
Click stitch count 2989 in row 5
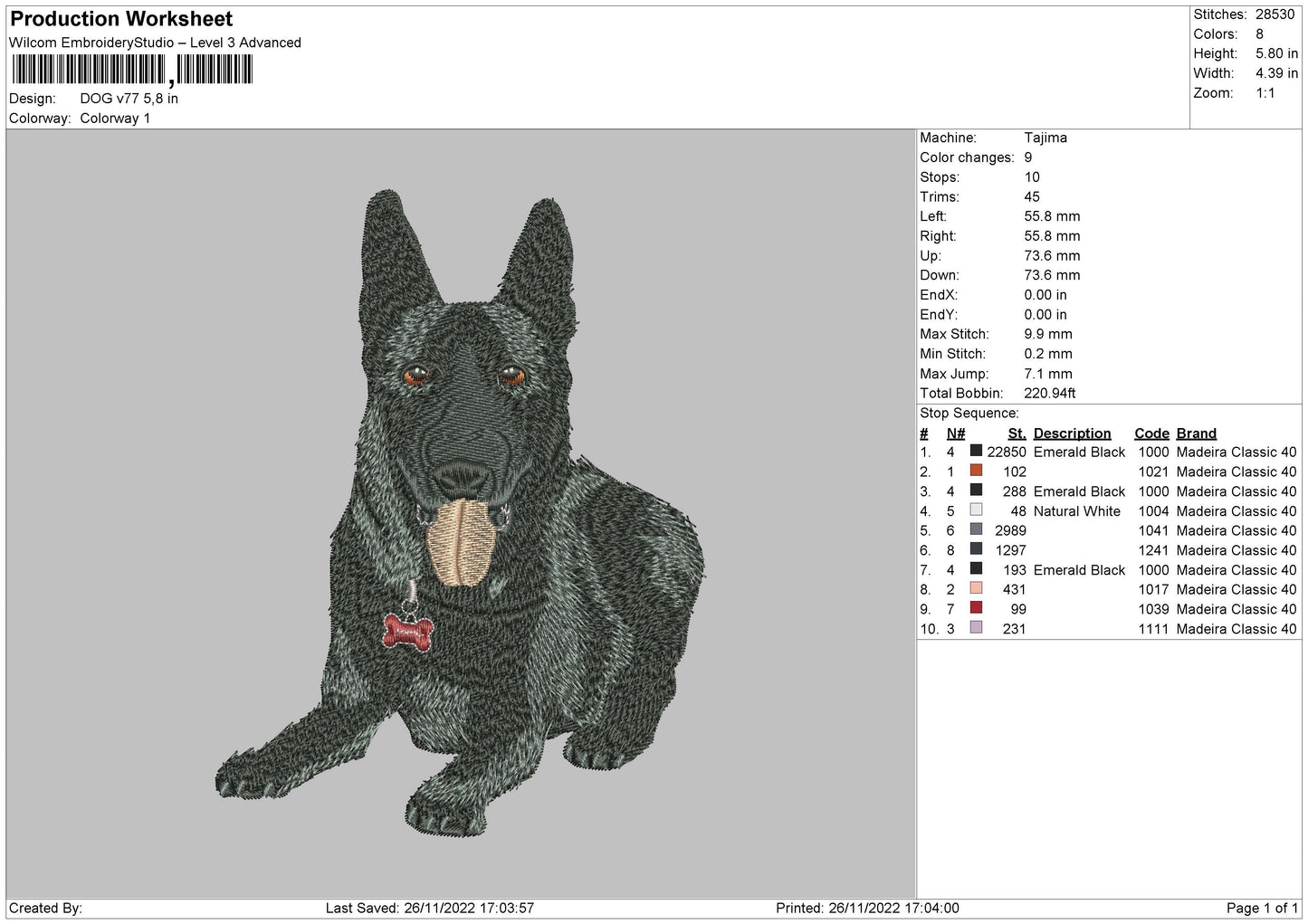coord(1010,531)
